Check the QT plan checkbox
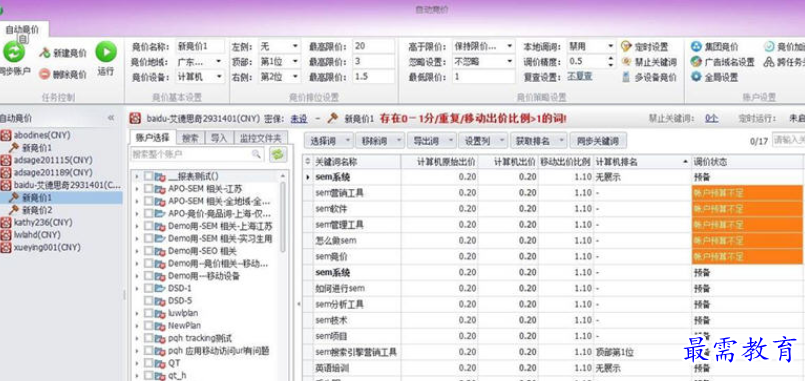 (148, 363)
